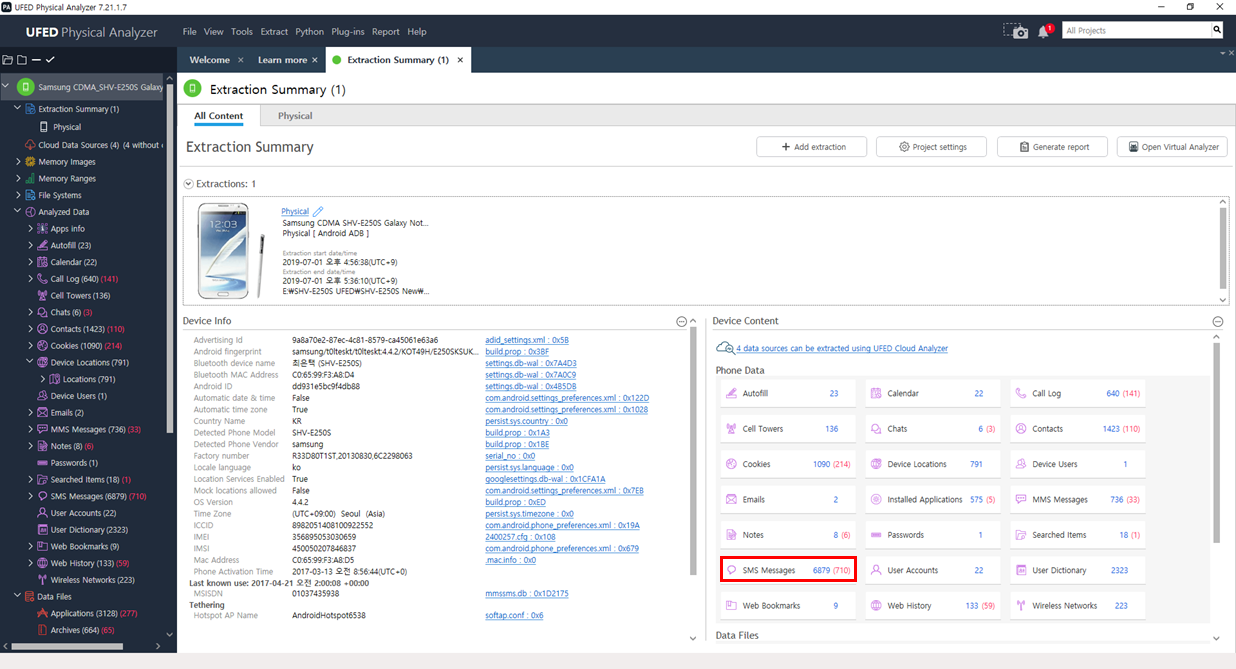
Task: Click the collapse all dash icon
Action: [36, 60]
